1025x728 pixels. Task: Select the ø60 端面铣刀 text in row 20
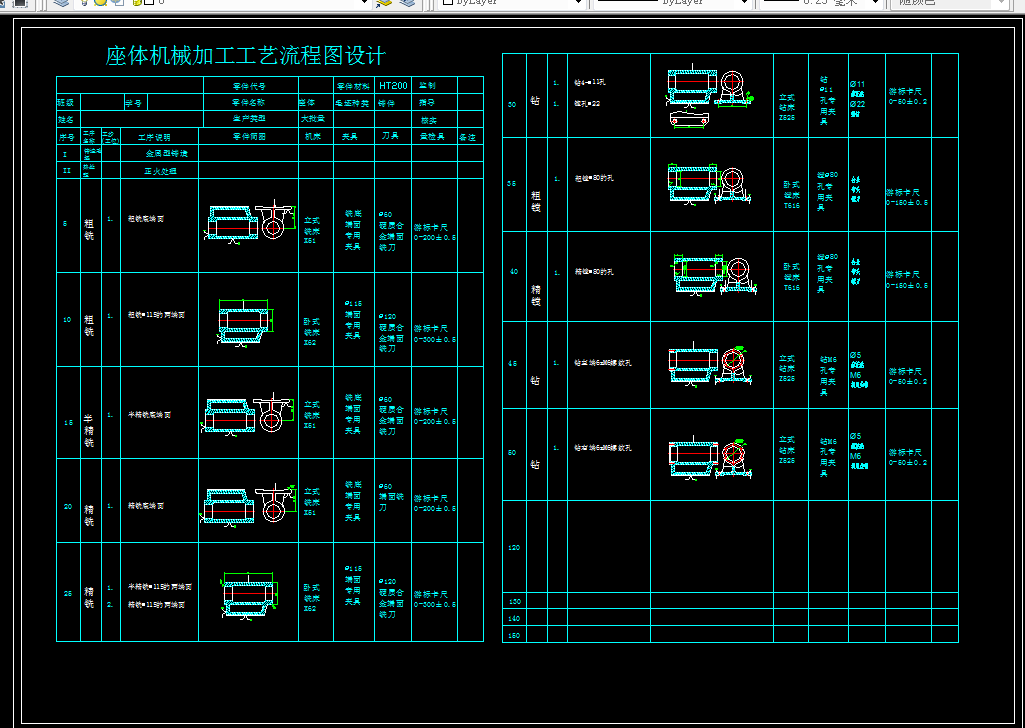(391, 497)
